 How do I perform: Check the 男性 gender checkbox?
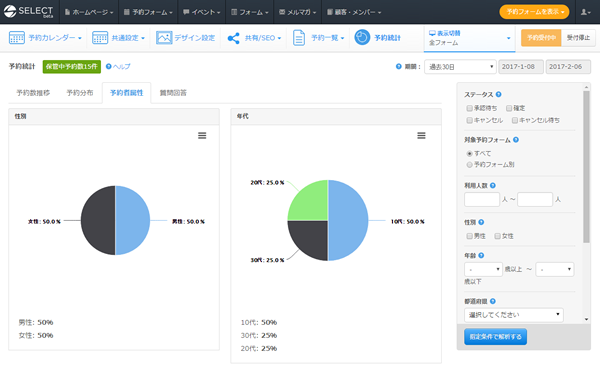pos(469,236)
